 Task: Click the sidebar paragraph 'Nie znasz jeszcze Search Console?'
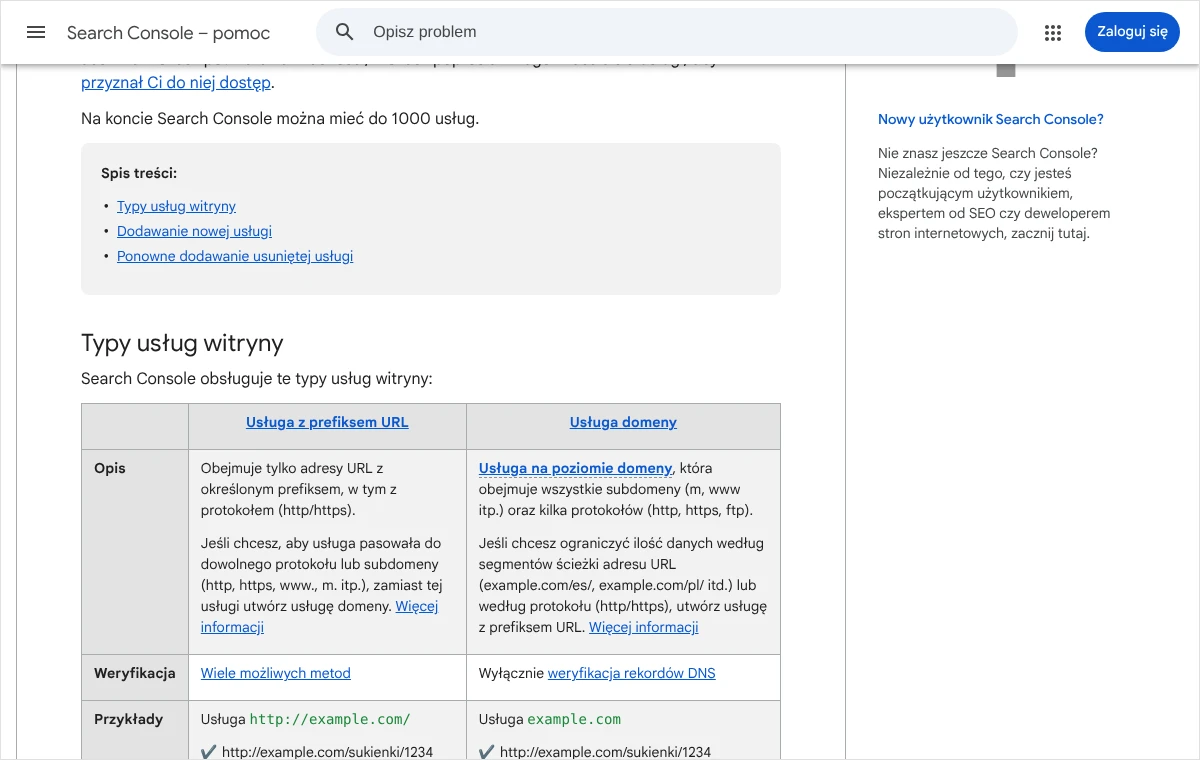click(x=994, y=193)
